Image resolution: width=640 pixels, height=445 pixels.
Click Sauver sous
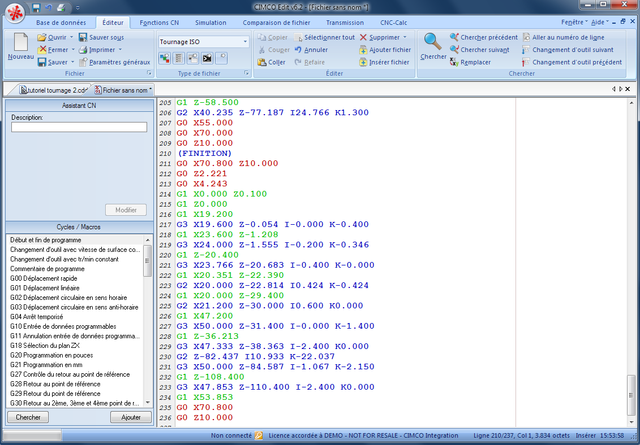coord(101,37)
